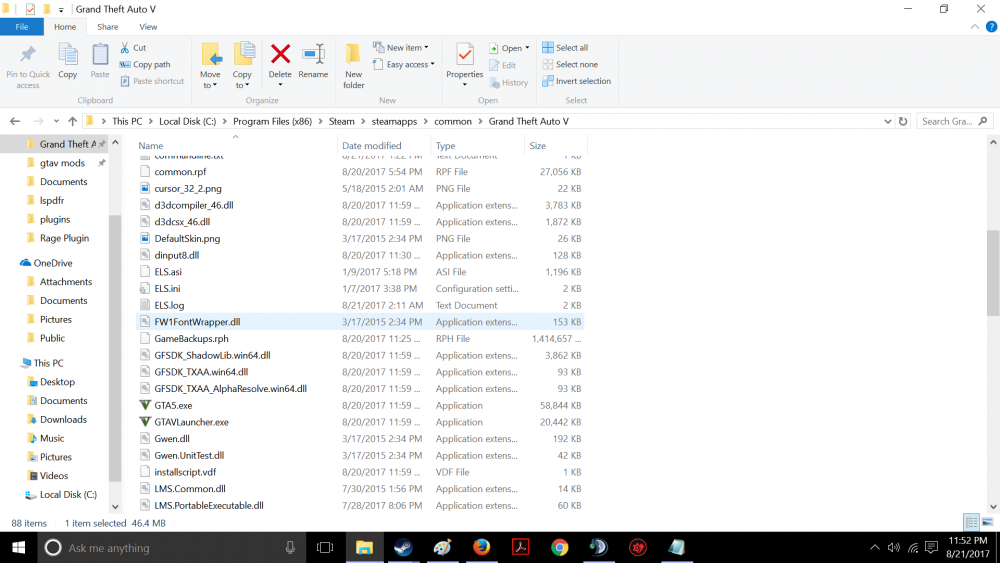
Task: Open the Copy to folder menu
Action: (243, 66)
